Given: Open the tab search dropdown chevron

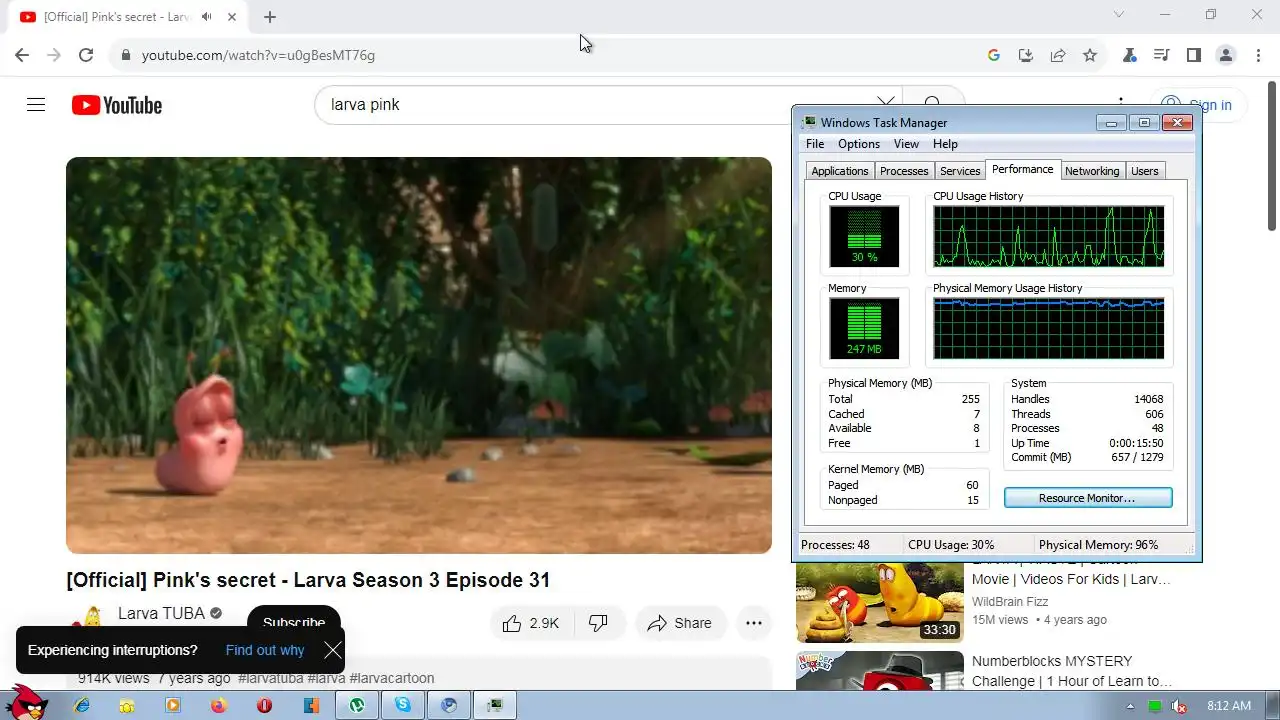Looking at the screenshot, I should 1119,14.
